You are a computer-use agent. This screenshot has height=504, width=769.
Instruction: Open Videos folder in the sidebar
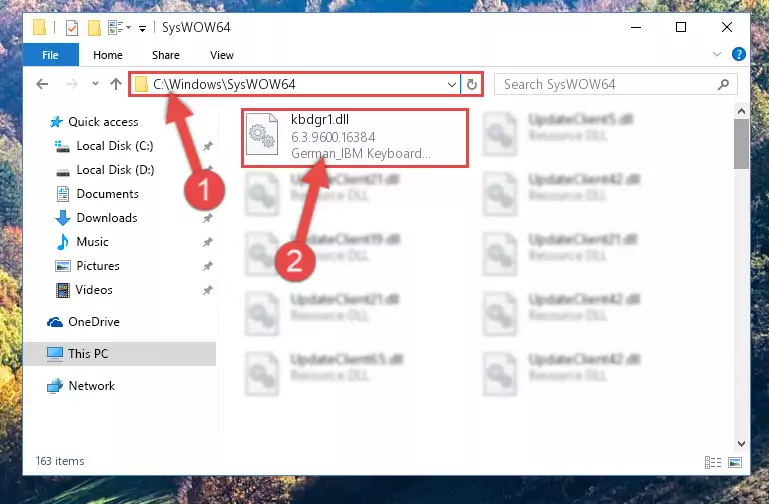pos(94,290)
